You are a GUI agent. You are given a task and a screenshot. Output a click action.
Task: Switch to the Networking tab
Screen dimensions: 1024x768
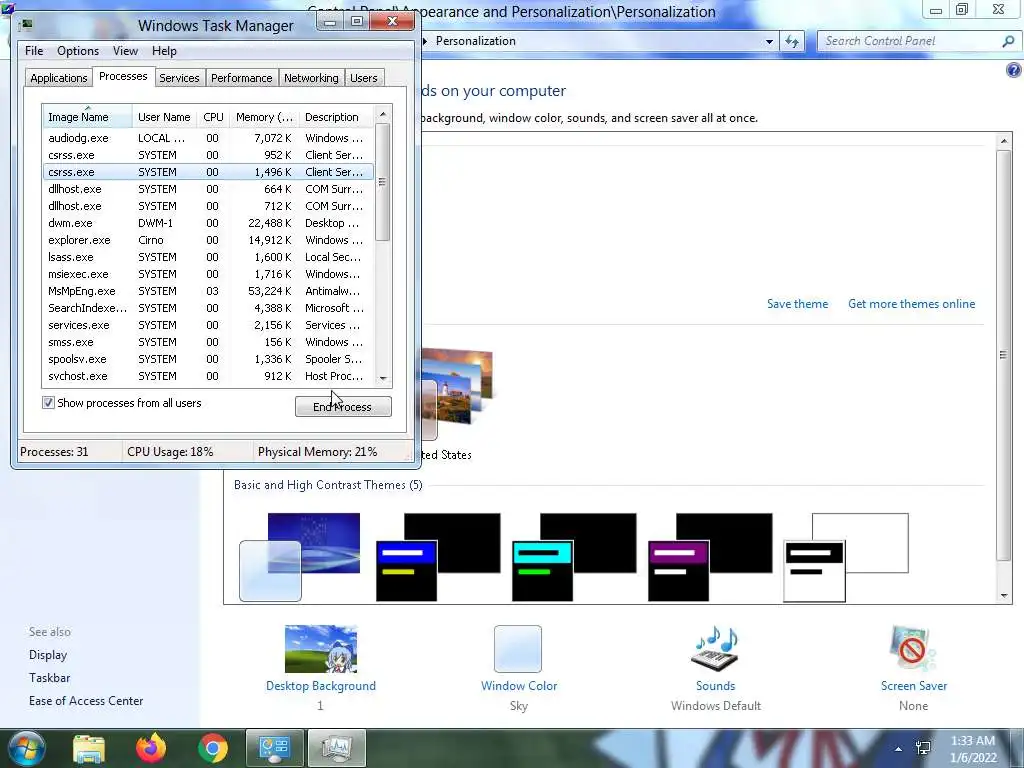coord(311,78)
